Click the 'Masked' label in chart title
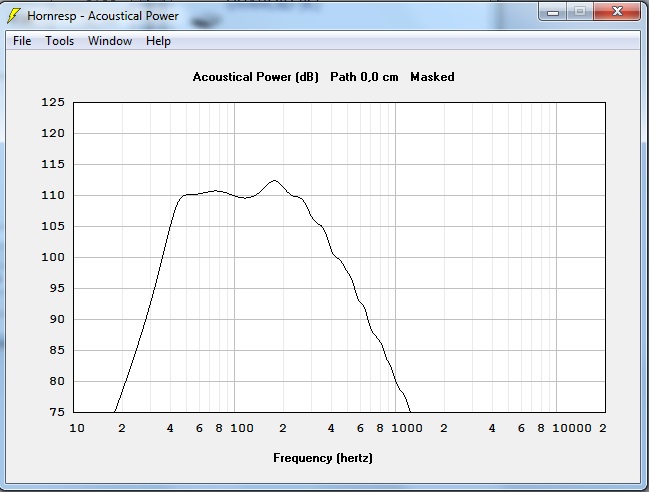649x492 pixels. pos(432,77)
